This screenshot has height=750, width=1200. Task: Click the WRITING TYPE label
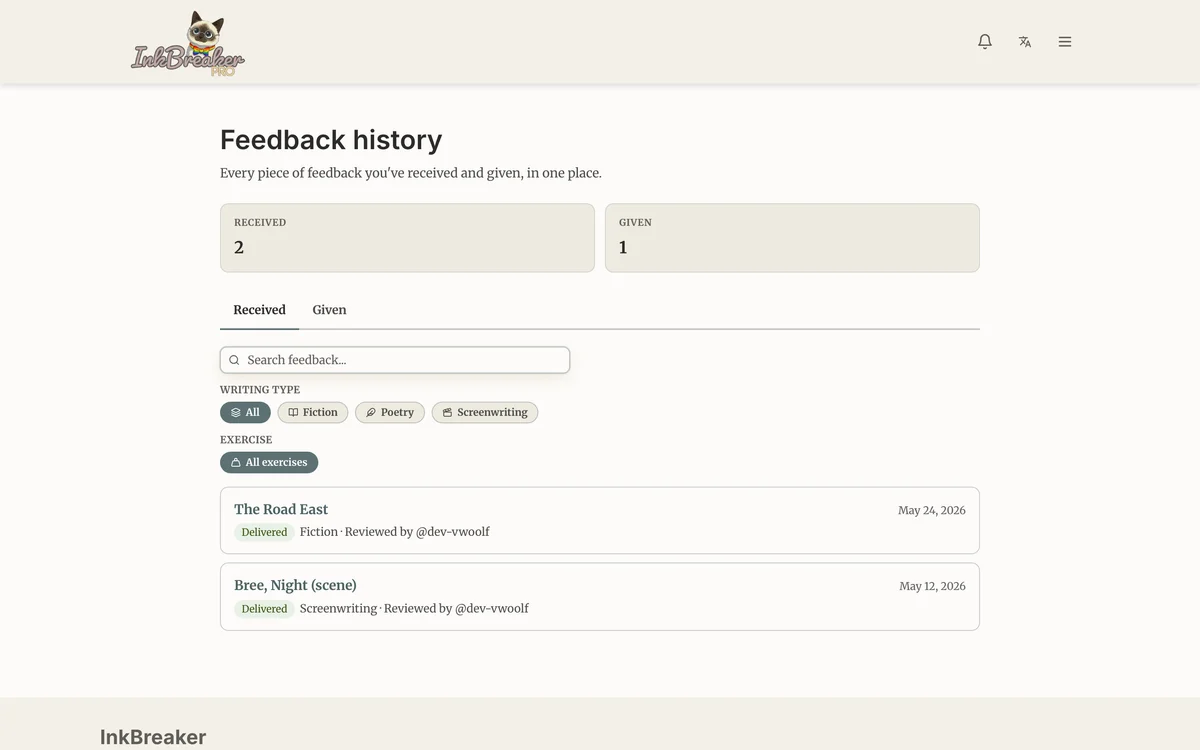coord(260,390)
